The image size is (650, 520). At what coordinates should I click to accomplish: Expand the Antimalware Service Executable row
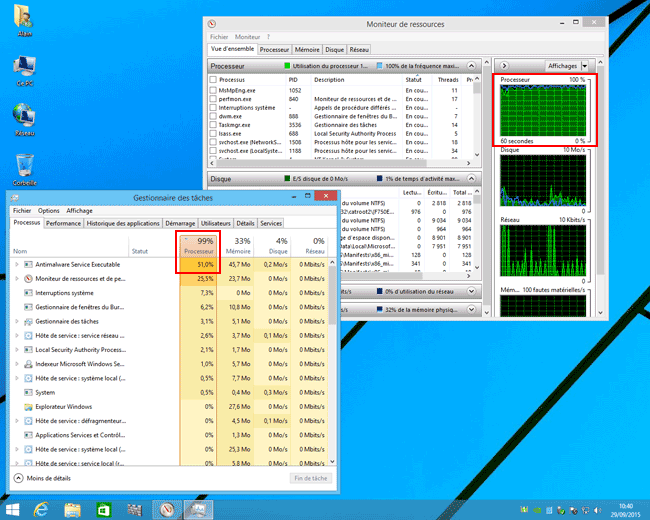pos(16,264)
